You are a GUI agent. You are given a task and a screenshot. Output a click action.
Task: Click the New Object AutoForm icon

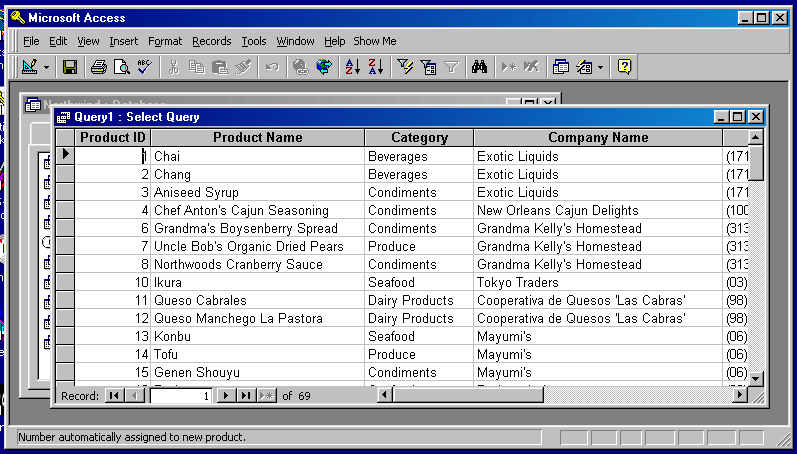tap(584, 67)
